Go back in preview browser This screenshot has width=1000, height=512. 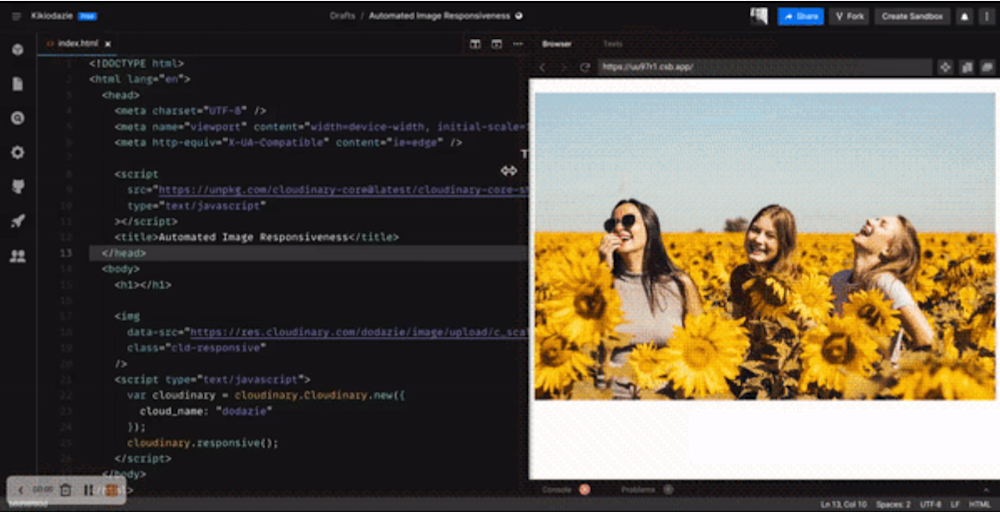tap(542, 67)
